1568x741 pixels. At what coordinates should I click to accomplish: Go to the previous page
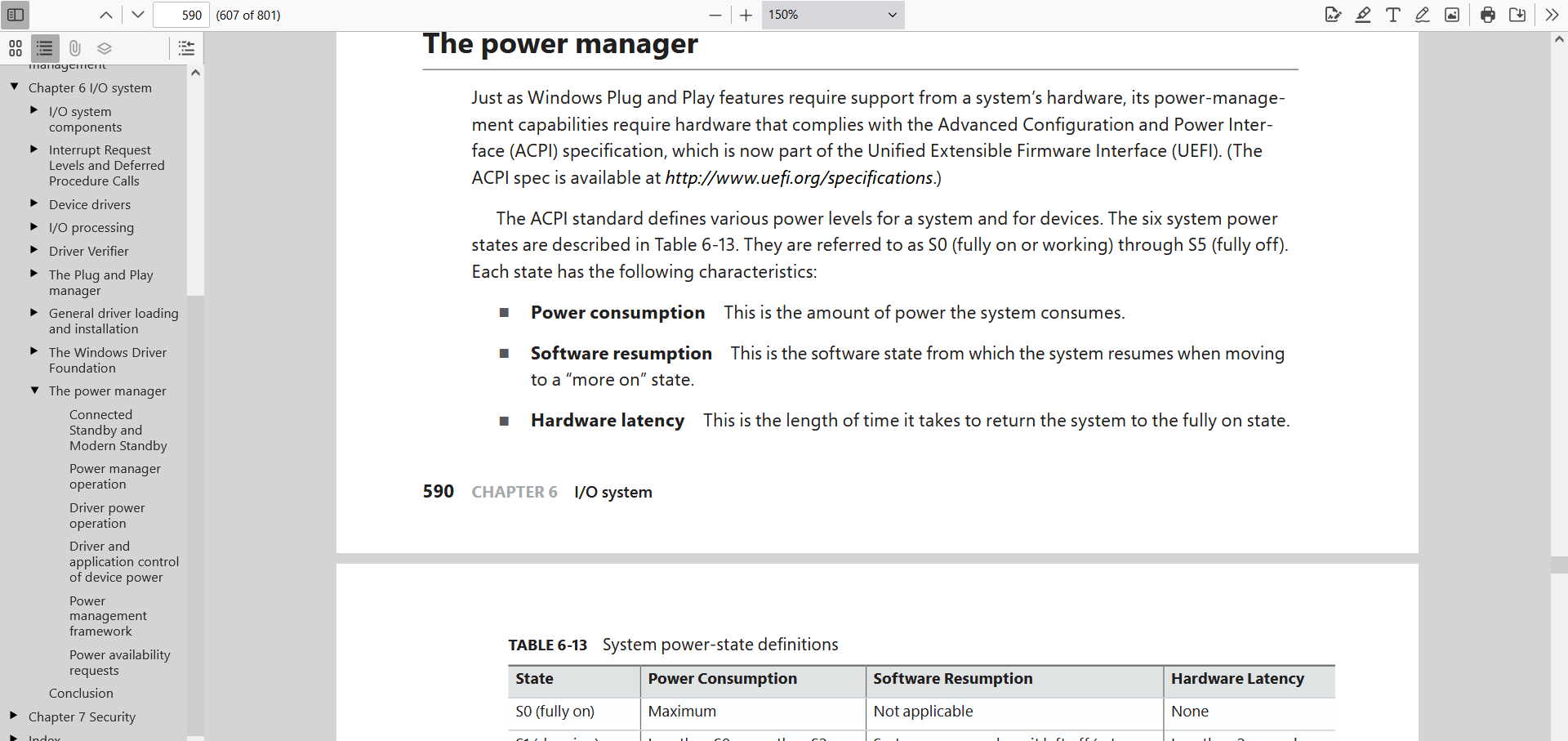[106, 15]
